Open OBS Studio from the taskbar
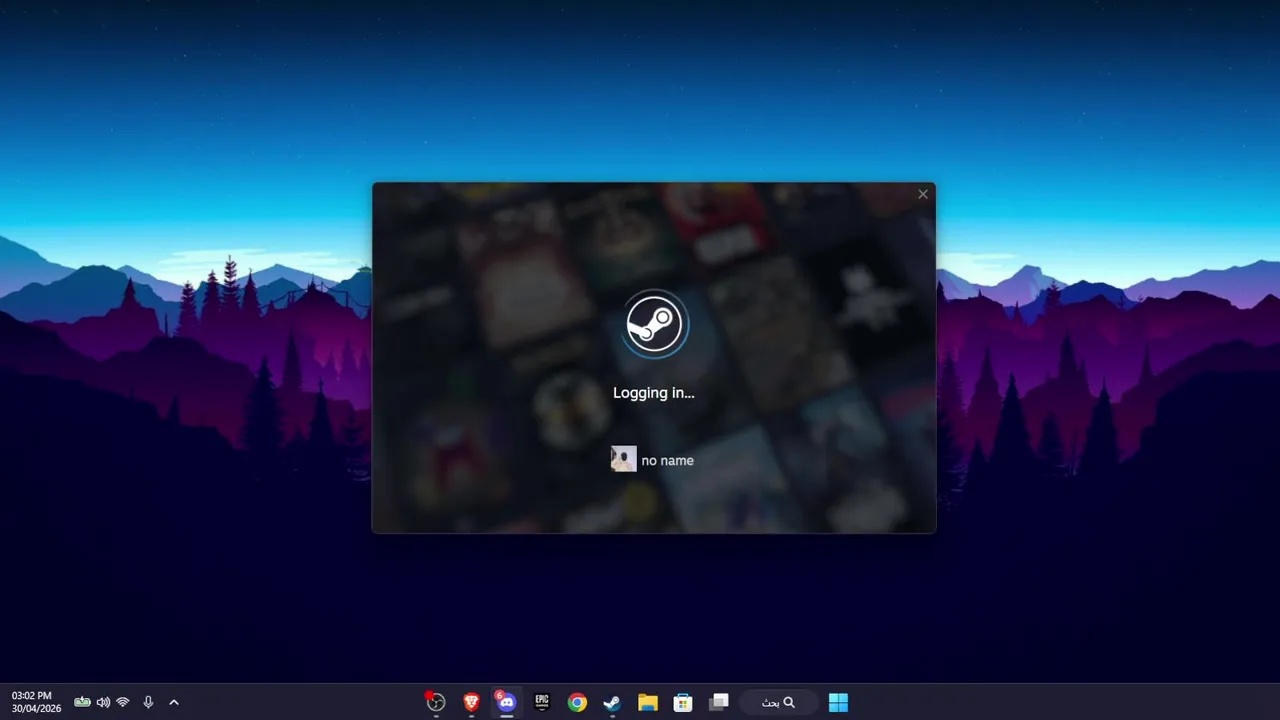Screen dimensions: 1280x720 [435, 702]
